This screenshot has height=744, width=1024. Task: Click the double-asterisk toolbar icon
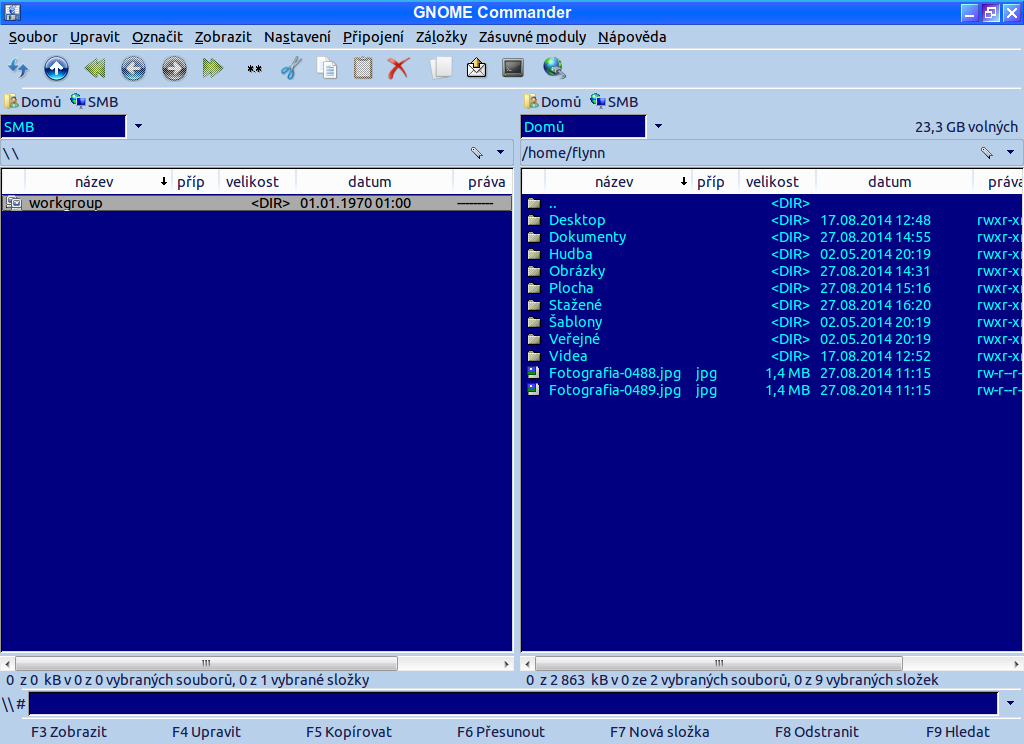(x=254, y=69)
